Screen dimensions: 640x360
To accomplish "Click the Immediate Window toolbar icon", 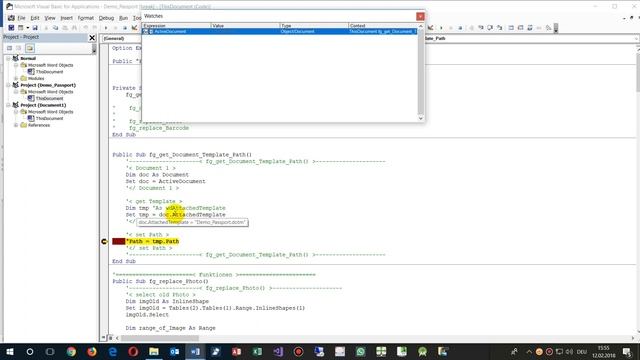I will 520,28.
